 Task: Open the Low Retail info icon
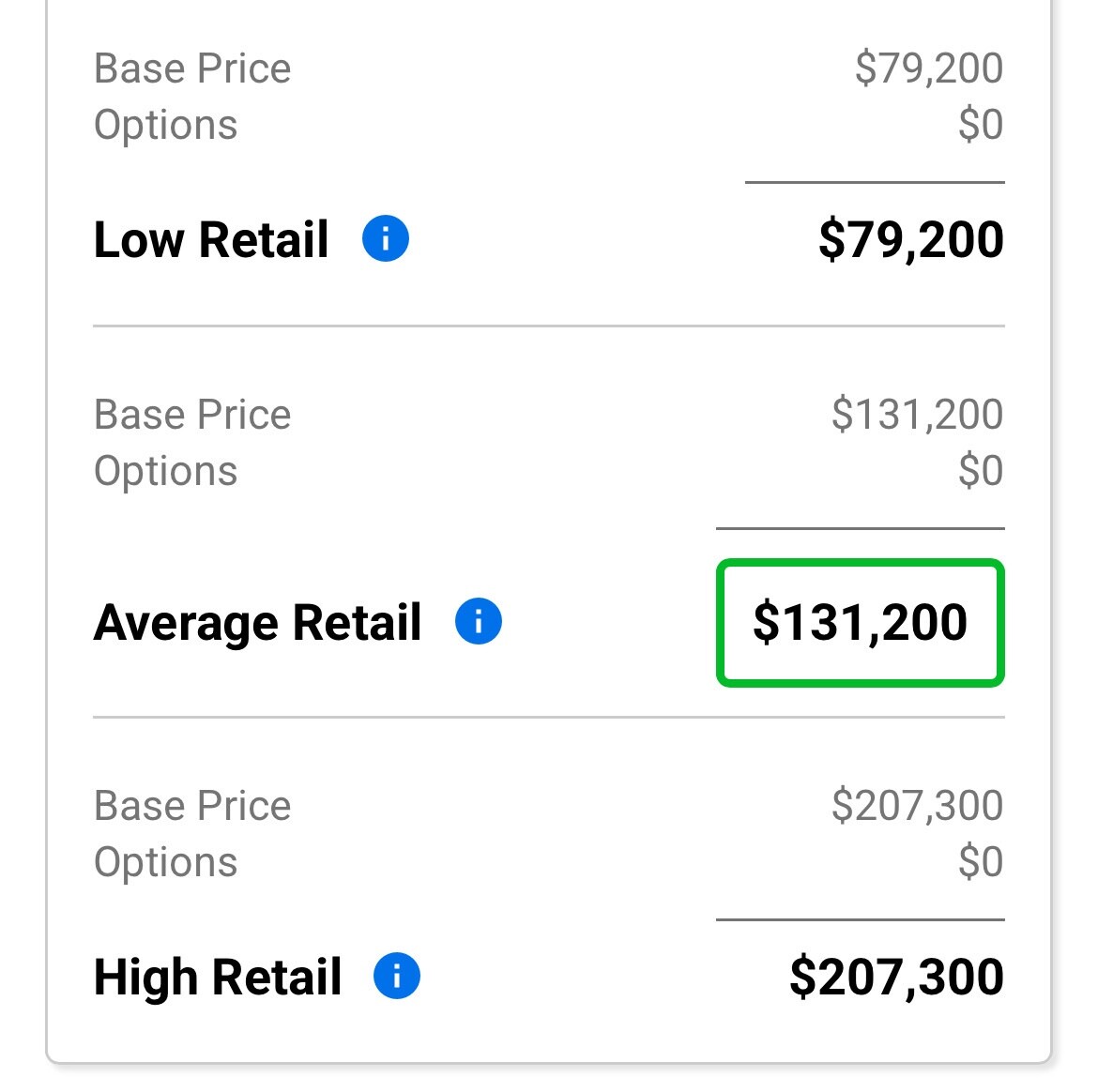click(x=386, y=238)
